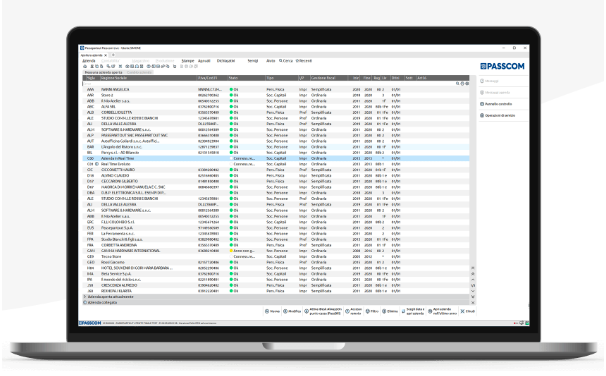Expand the Azienda collegata section
This screenshot has height=376, width=606.
[276, 303]
